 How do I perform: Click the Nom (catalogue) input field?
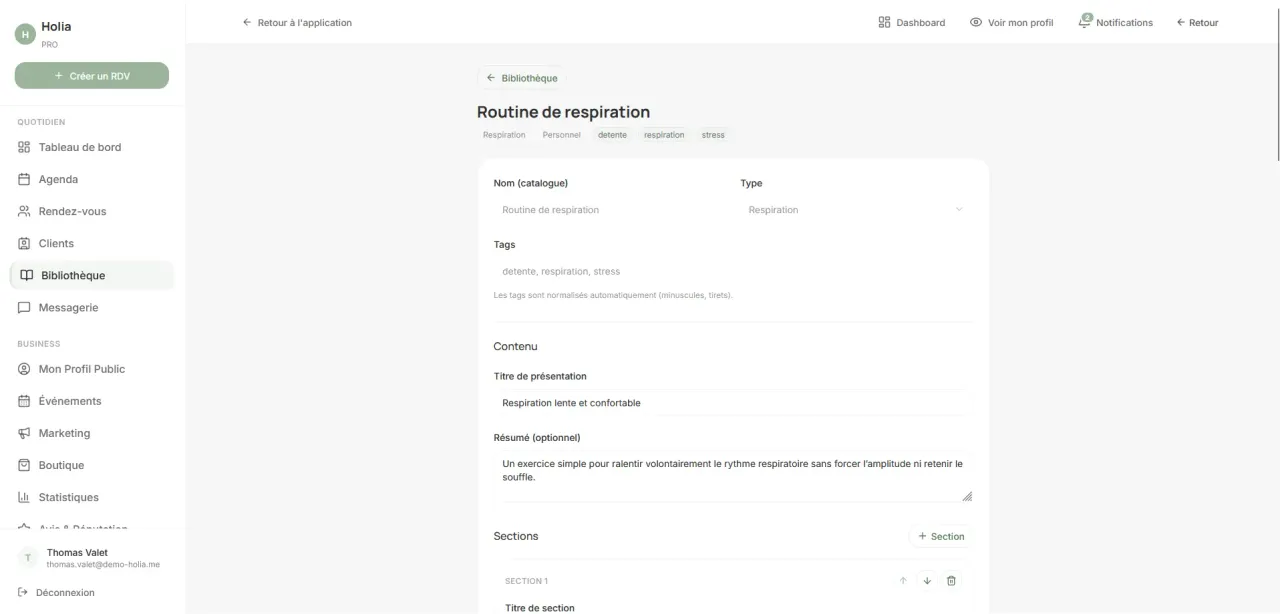610,210
